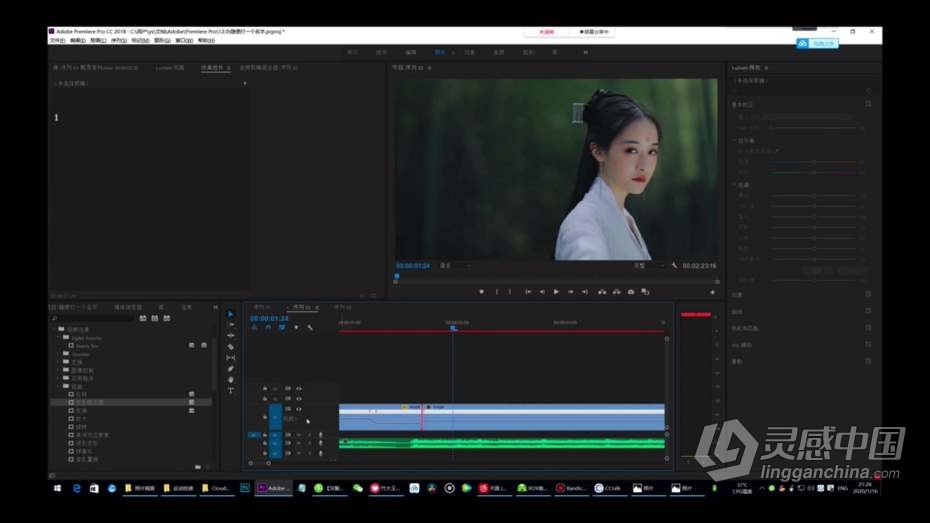The image size is (930, 523).
Task: Click the timeline Add Marker icon
Action: pyautogui.click(x=296, y=327)
